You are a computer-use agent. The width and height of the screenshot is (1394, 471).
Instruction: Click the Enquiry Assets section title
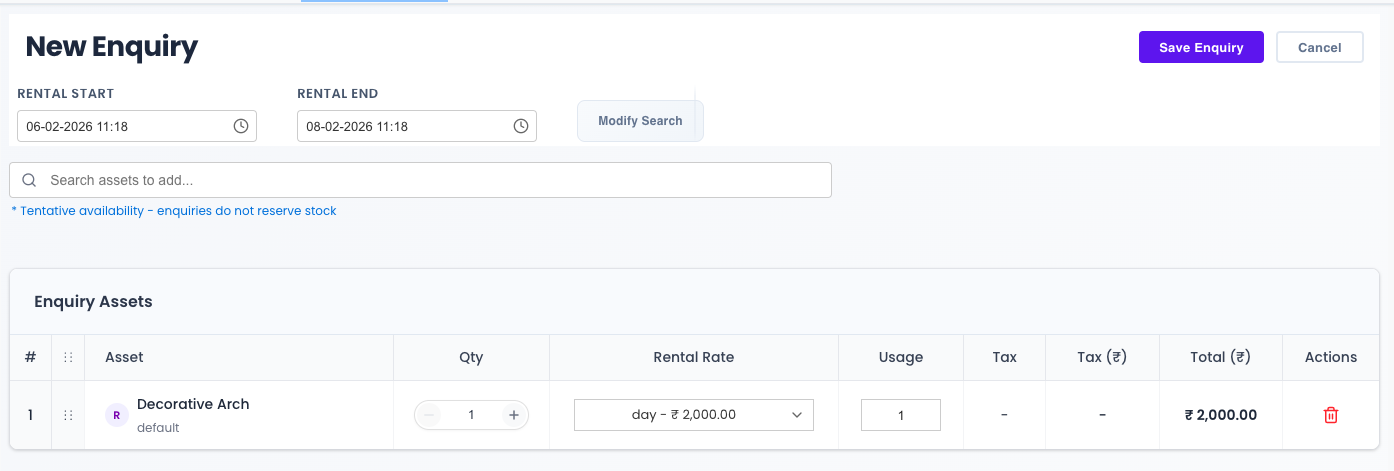(x=93, y=301)
